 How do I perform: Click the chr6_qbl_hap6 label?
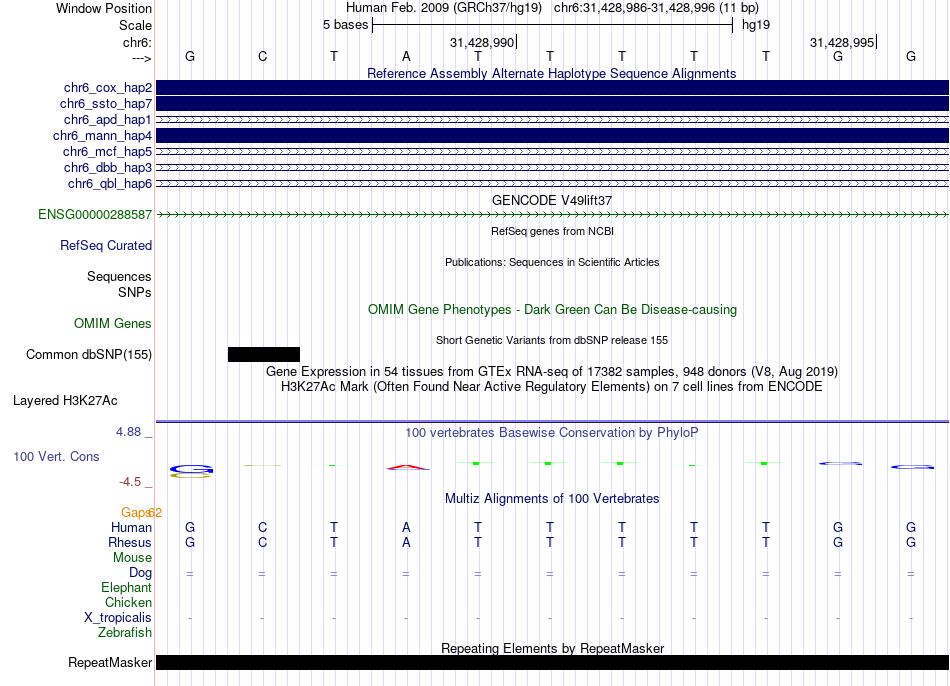[110, 184]
